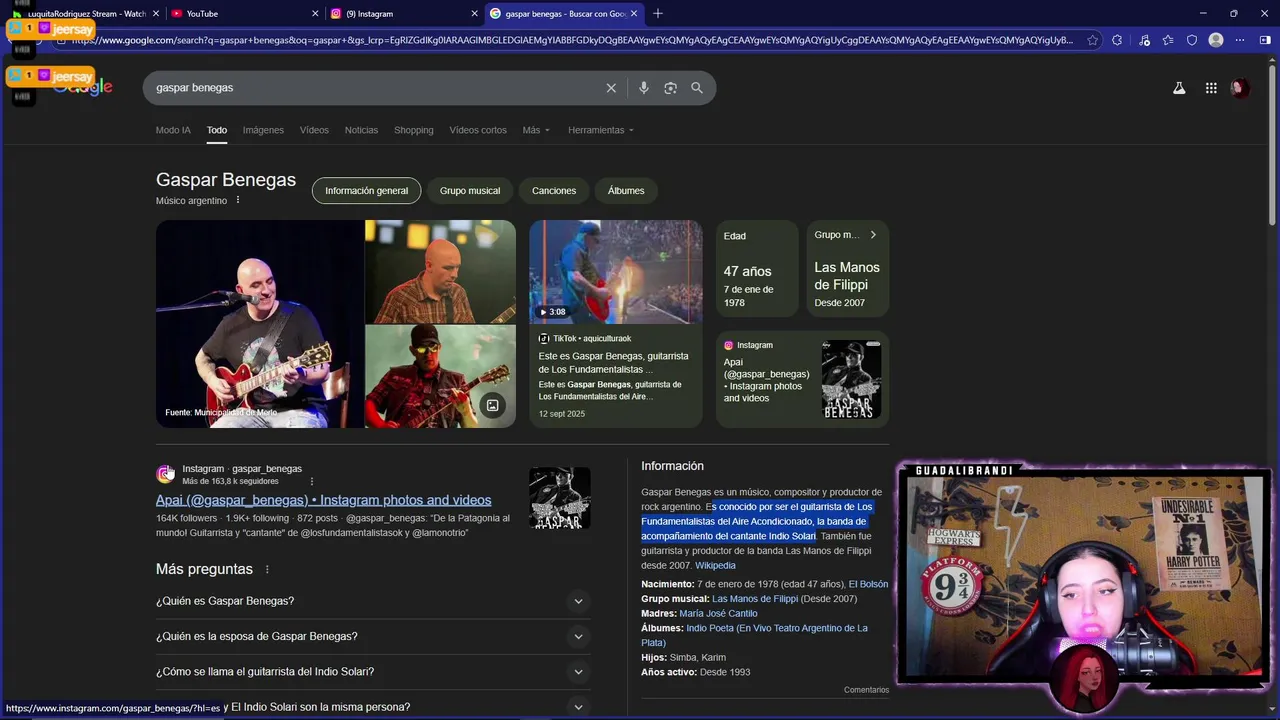The image size is (1280, 720).
Task: Open the Herramientas dropdown
Action: coord(600,130)
